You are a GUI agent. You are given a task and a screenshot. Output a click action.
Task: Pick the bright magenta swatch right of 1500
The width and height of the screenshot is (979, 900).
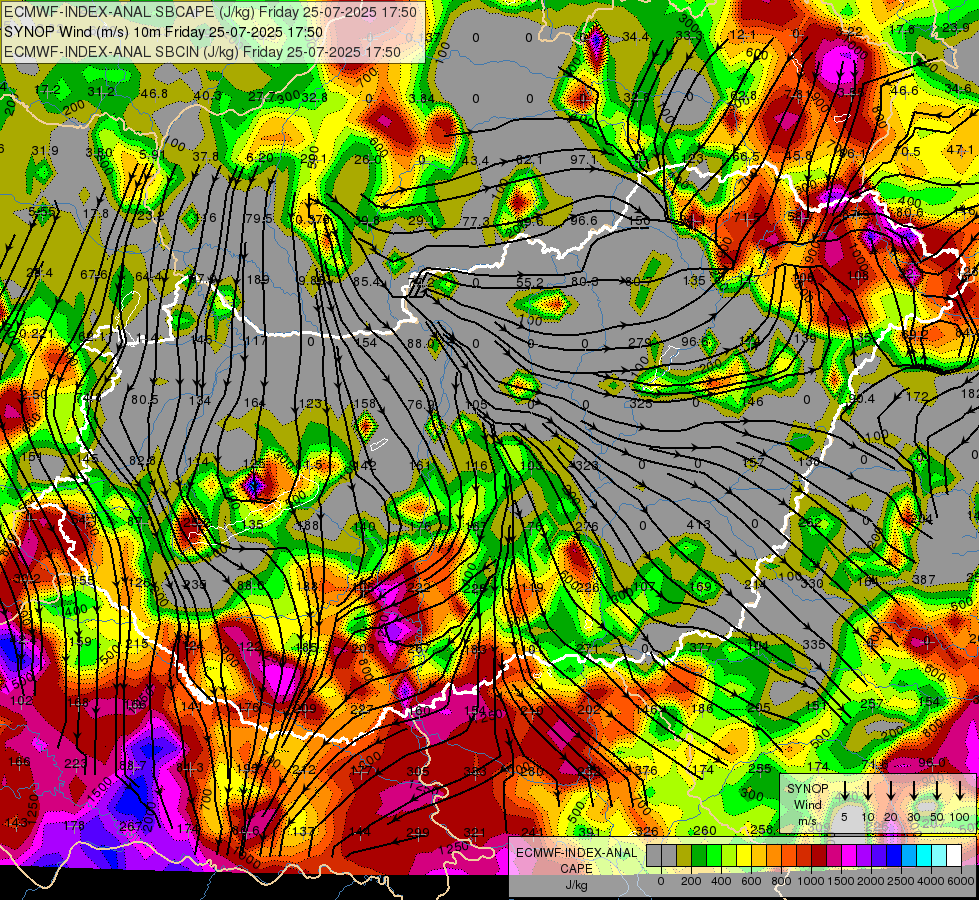[x=849, y=855]
